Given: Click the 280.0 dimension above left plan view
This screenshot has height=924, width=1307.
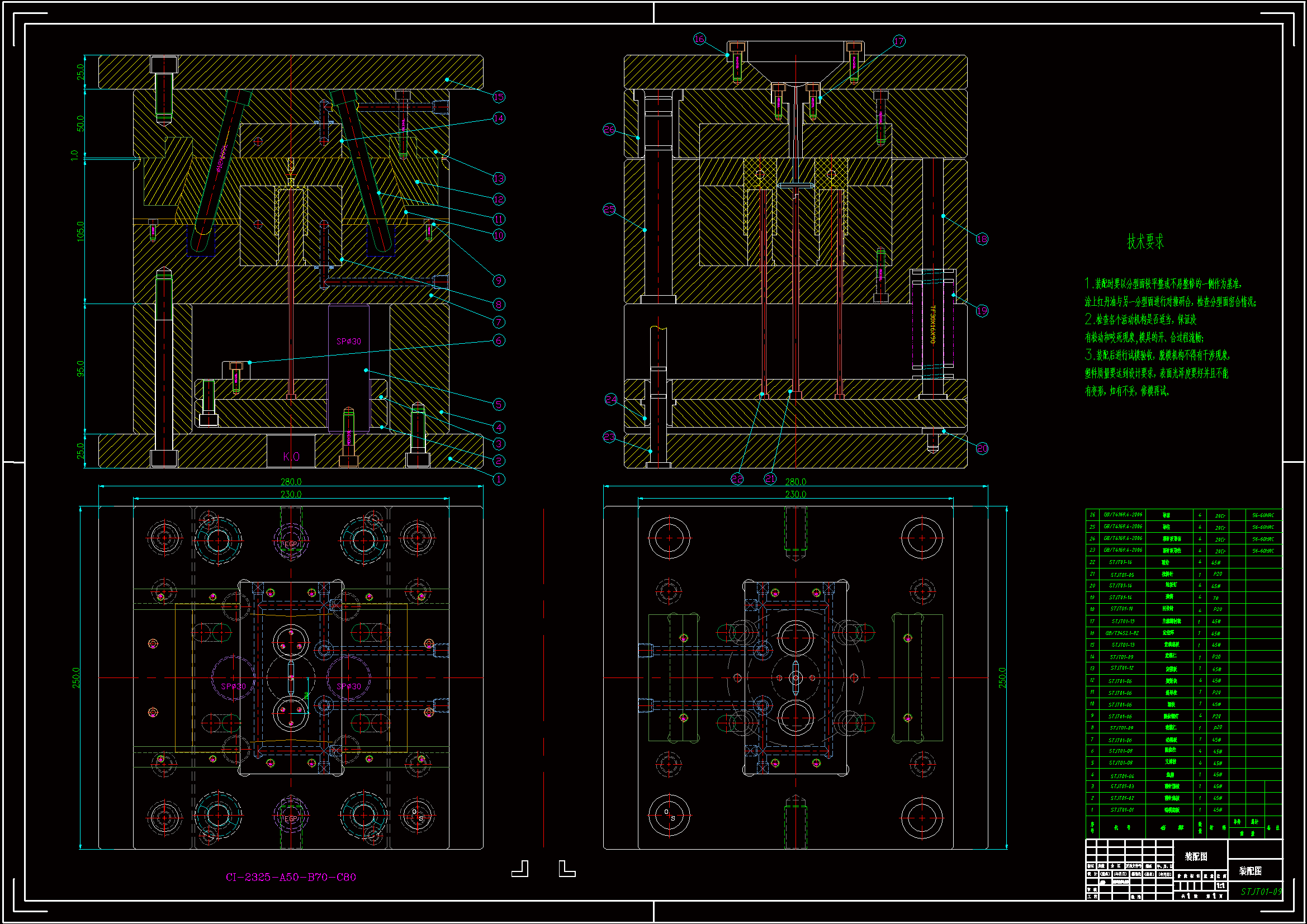Looking at the screenshot, I should (x=291, y=482).
